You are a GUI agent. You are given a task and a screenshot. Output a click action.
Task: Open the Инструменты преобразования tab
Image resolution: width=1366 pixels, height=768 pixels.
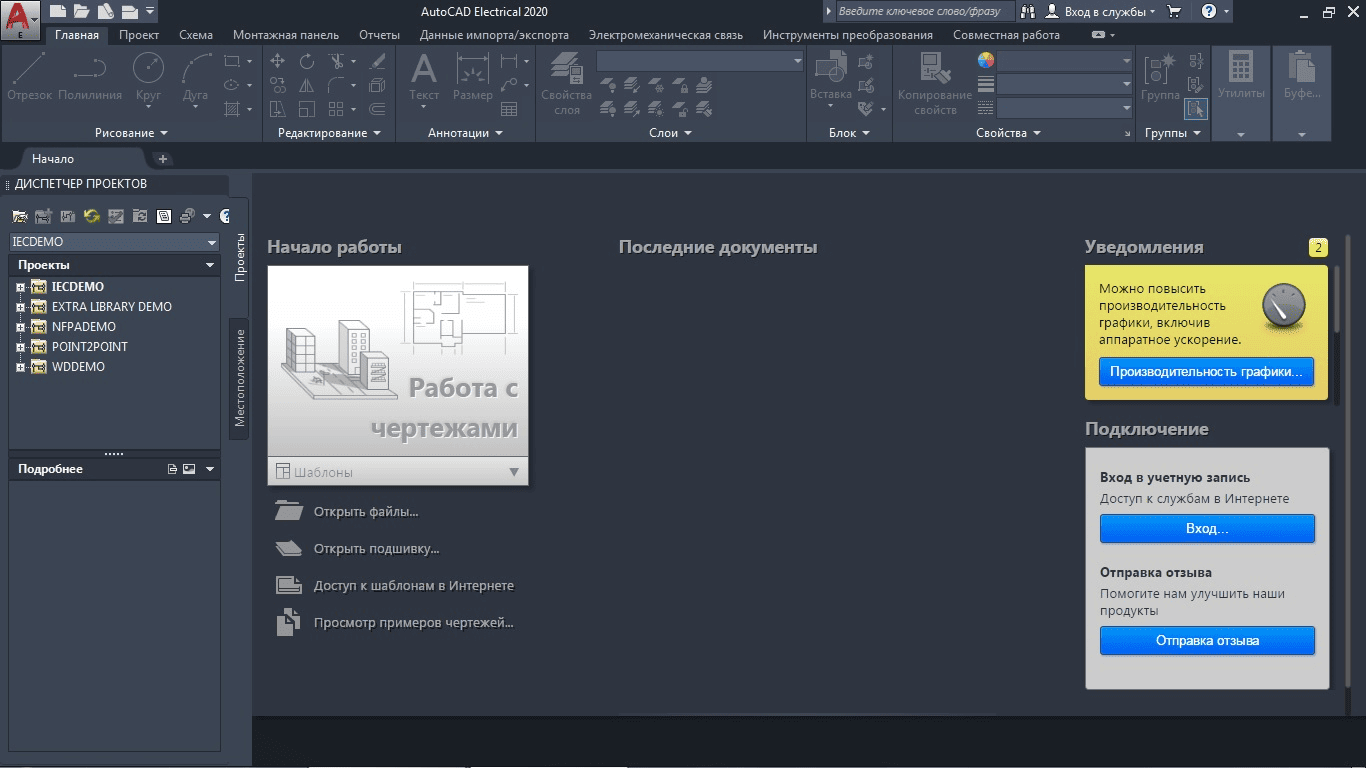(848, 35)
